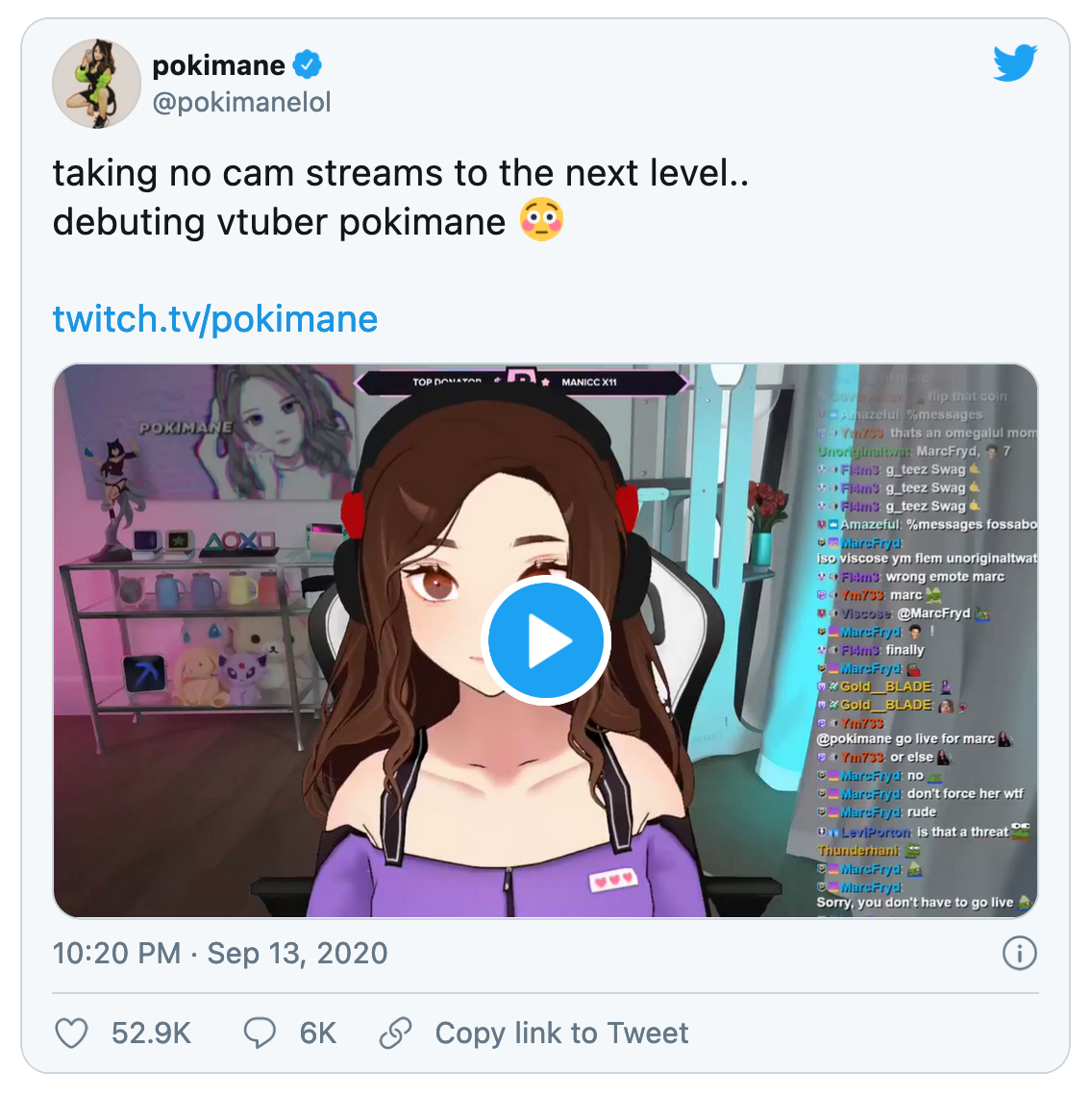Viewport: 1092px width, 1096px height.
Task: Click the tweet text about debuting vtuber
Action: coord(279,222)
